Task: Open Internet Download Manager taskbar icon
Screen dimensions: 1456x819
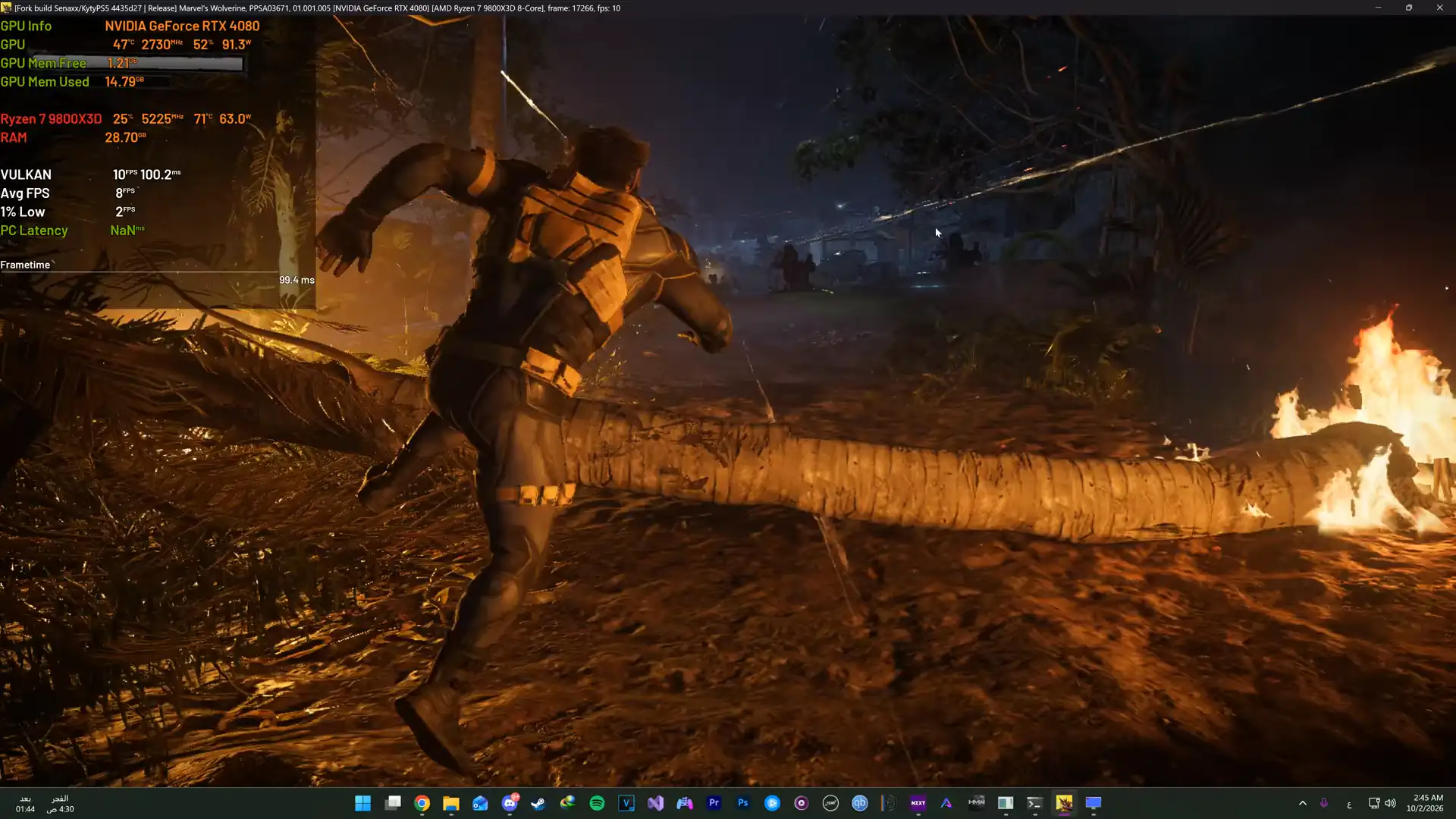Action: pyautogui.click(x=568, y=803)
